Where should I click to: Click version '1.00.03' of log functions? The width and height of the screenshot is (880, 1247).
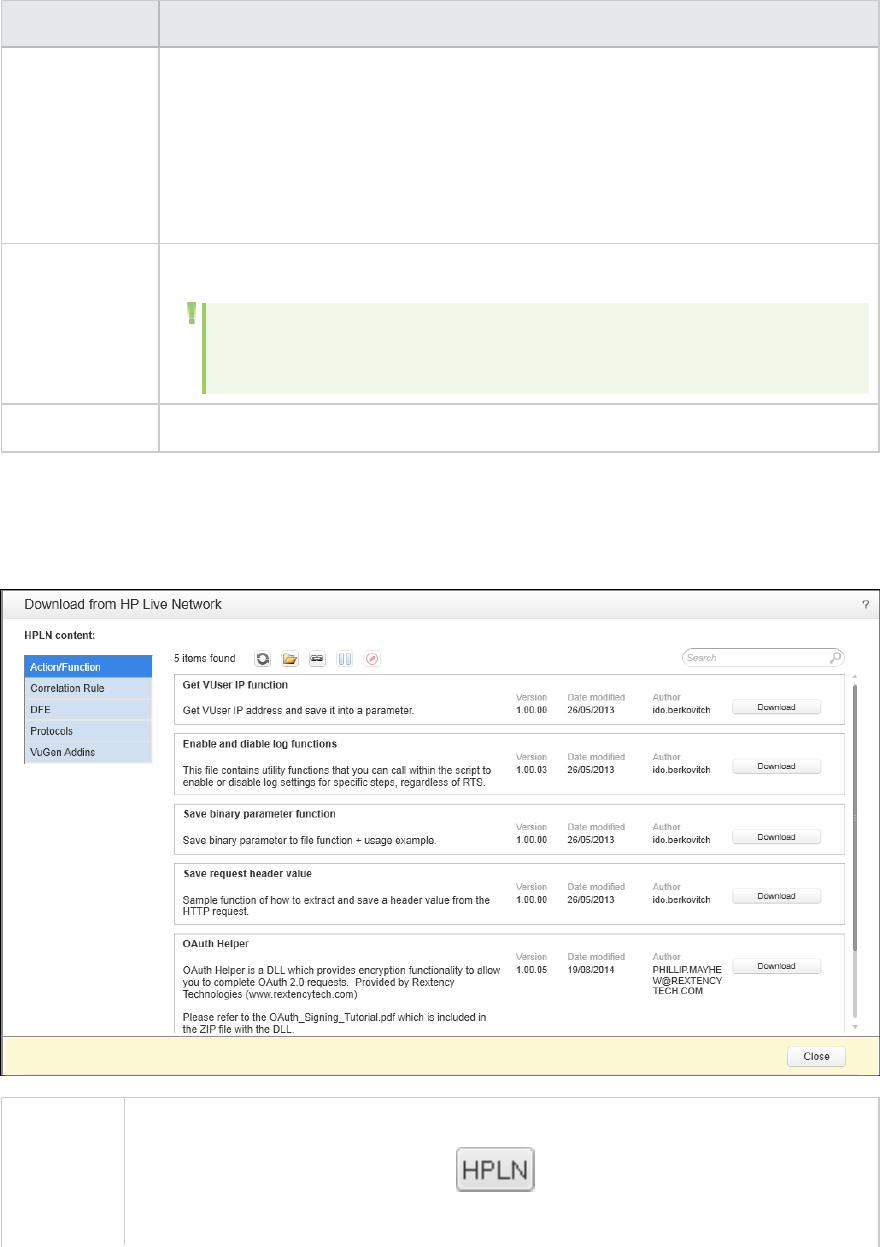532,770
